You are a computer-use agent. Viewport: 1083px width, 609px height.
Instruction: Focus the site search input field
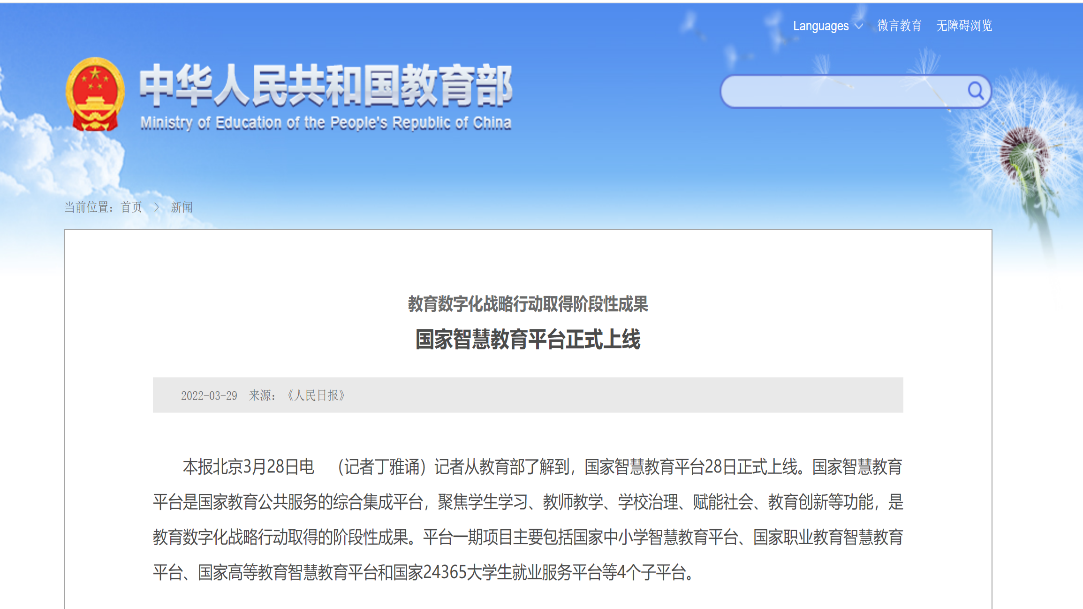pyautogui.click(x=842, y=92)
